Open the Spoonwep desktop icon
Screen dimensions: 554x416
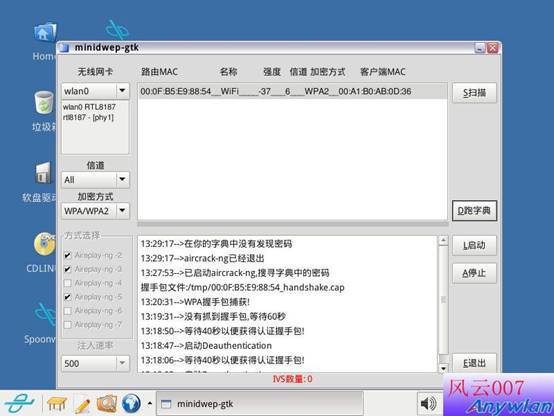(x=46, y=315)
